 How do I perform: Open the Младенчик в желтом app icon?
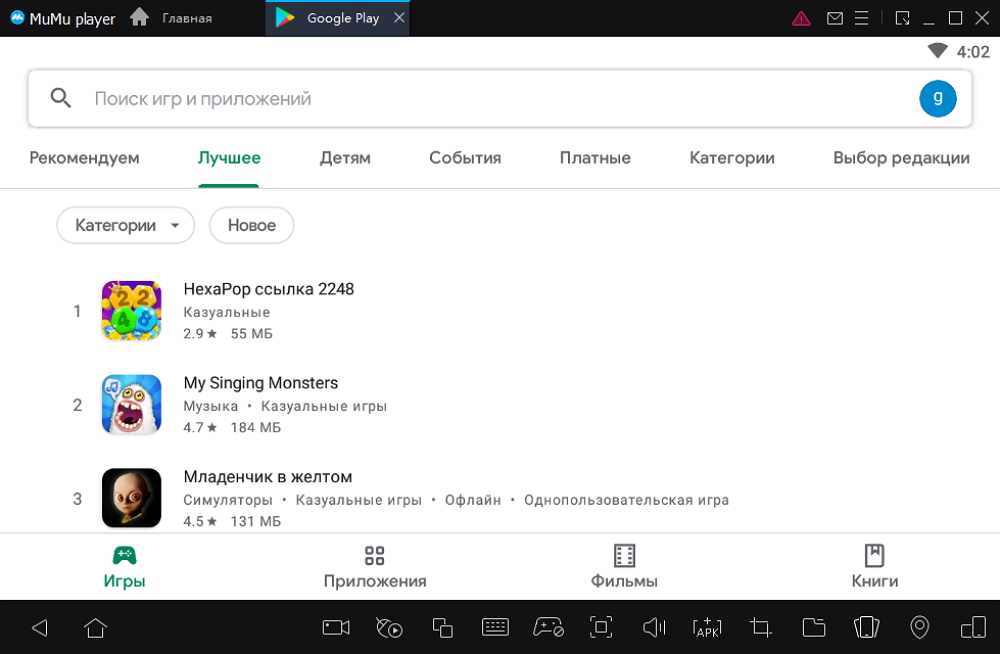tap(131, 498)
